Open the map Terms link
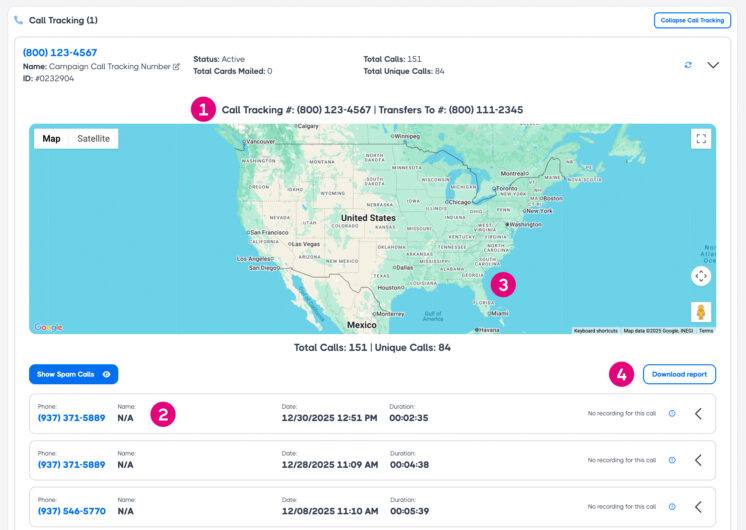 coord(706,331)
